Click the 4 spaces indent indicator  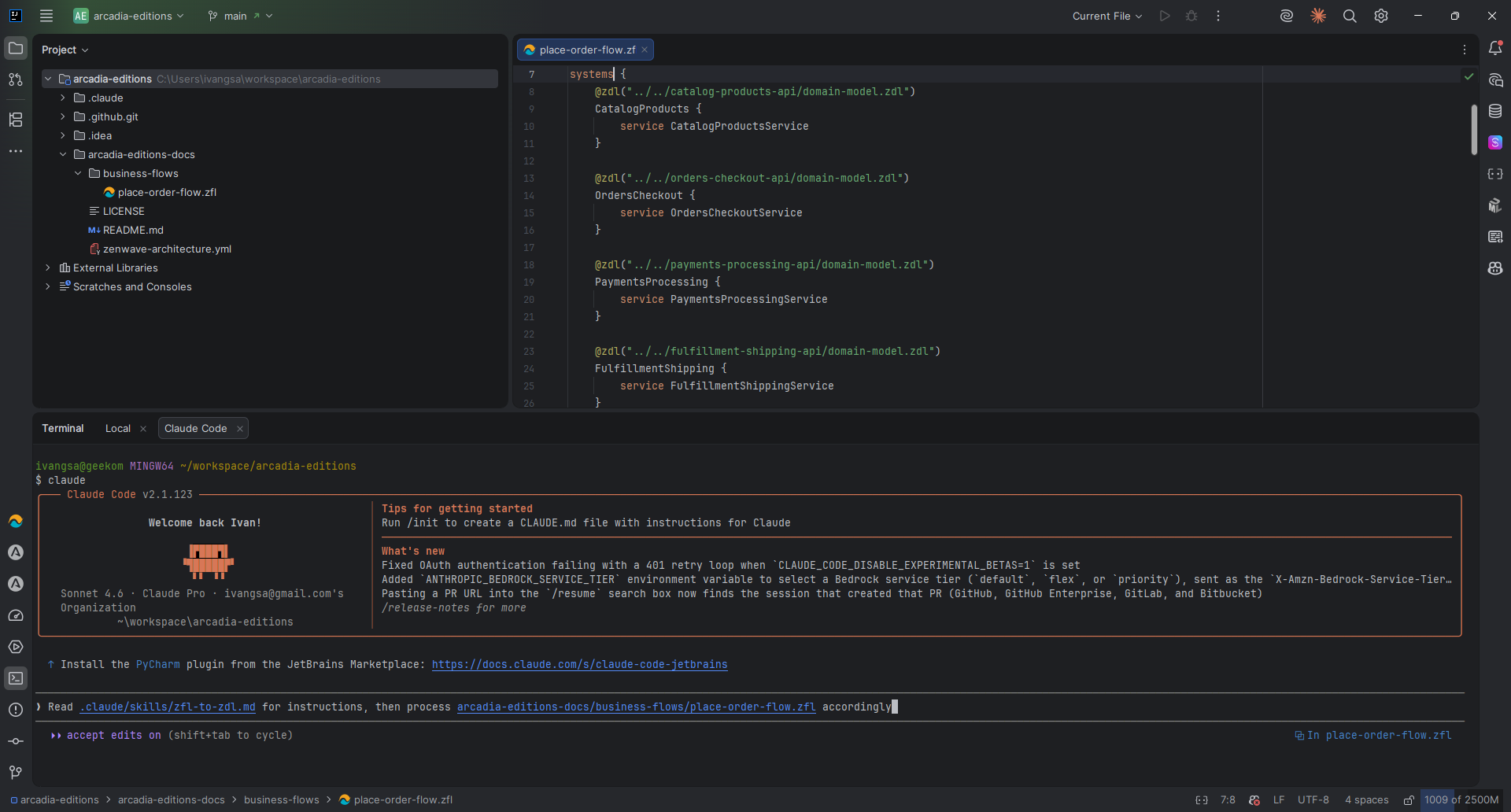1367,799
